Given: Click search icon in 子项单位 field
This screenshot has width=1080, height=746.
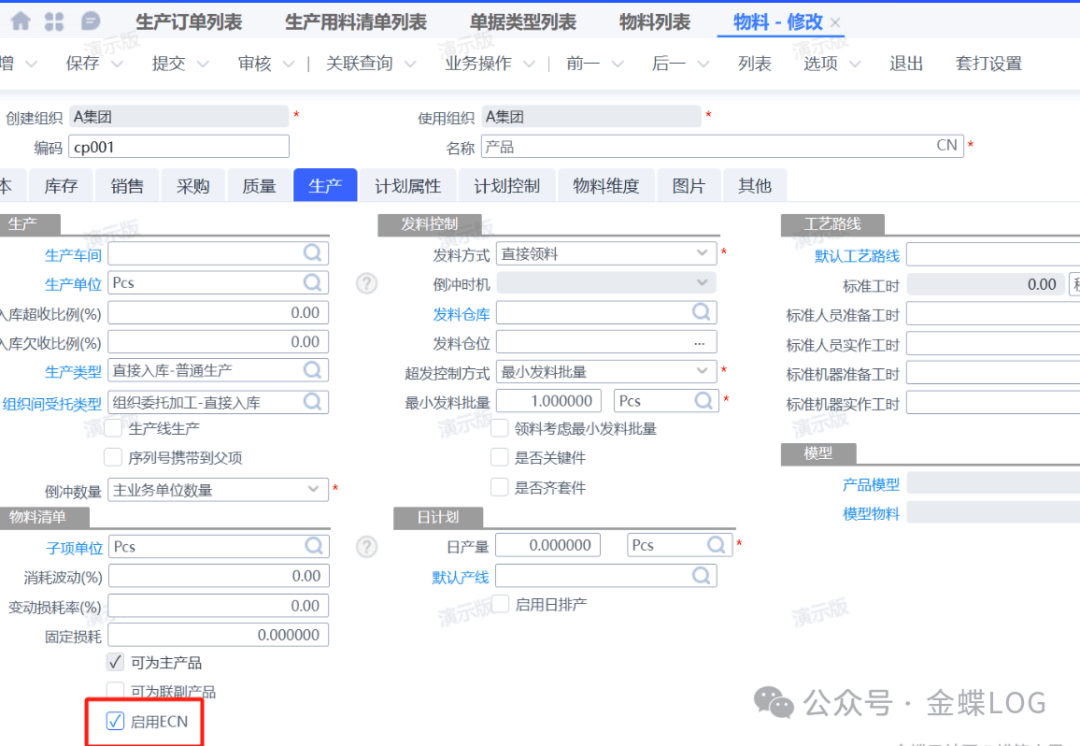Looking at the screenshot, I should coord(314,547).
